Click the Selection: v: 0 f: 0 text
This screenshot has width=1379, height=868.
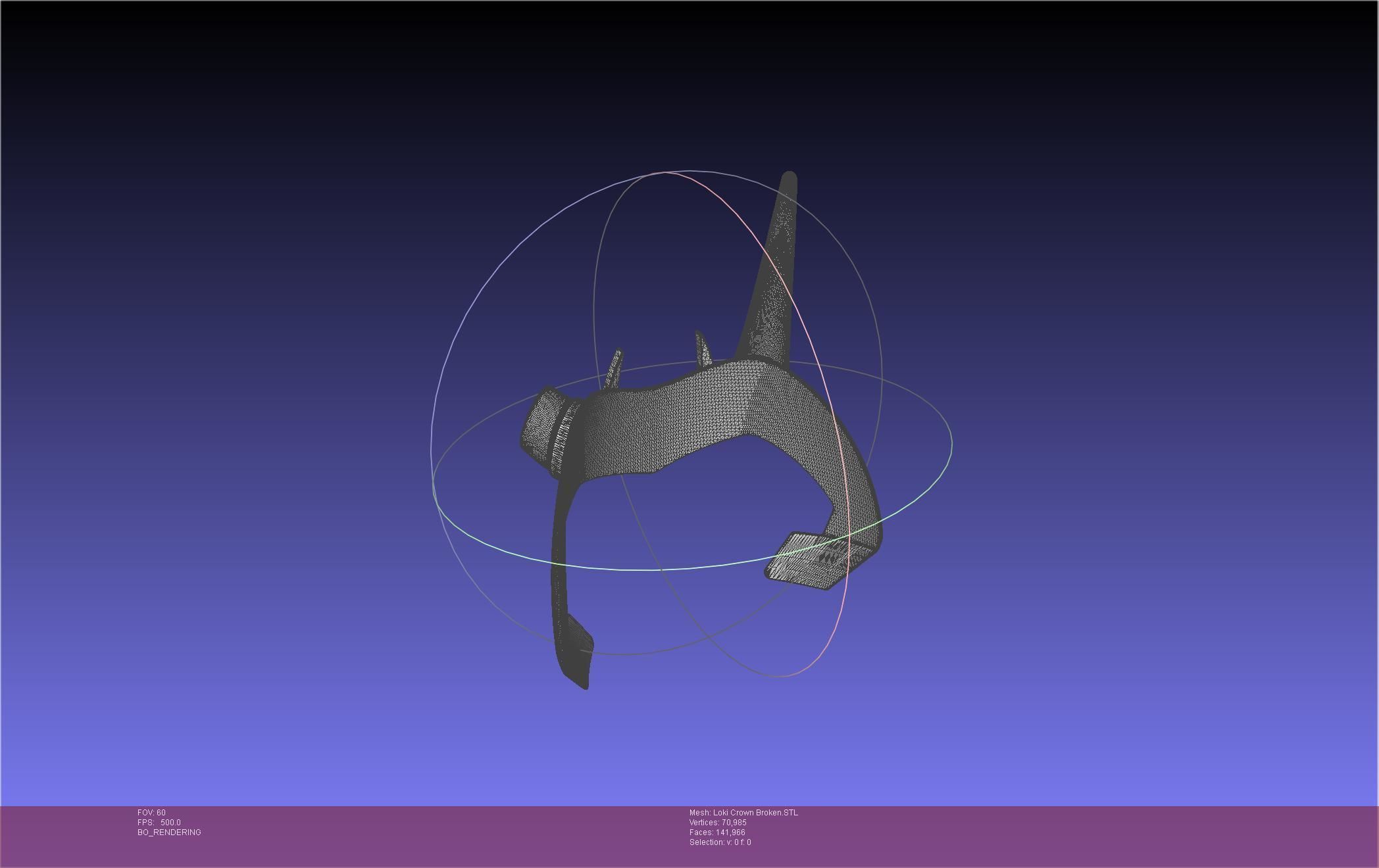click(x=720, y=842)
